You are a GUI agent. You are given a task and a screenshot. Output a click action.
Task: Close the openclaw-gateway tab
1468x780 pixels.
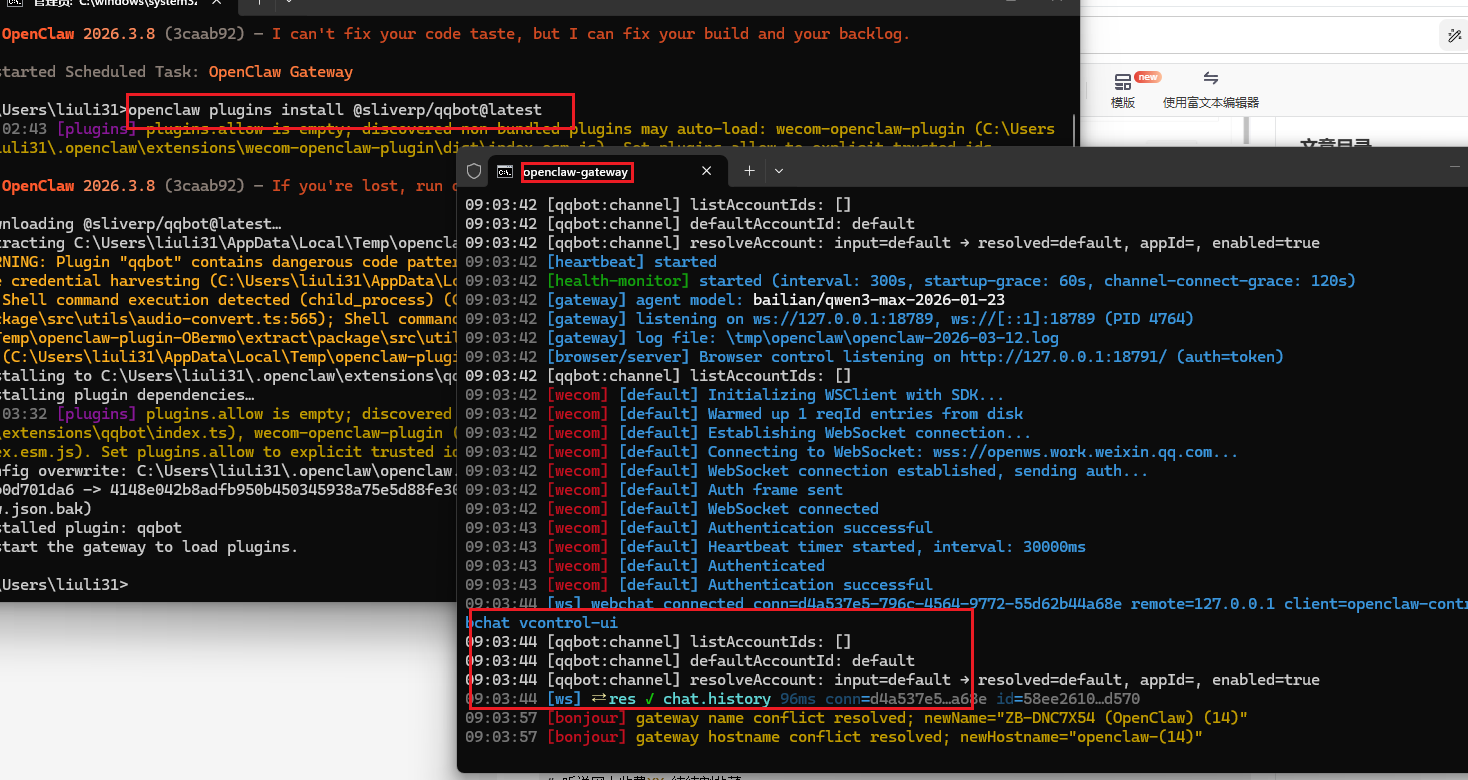click(x=707, y=171)
